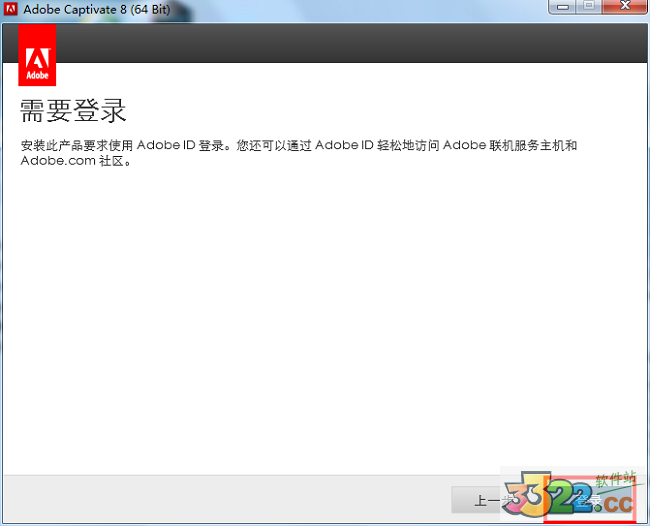Maximize the Adobe Captivate 8 installer window
The height and width of the screenshot is (526, 650).
point(589,6)
